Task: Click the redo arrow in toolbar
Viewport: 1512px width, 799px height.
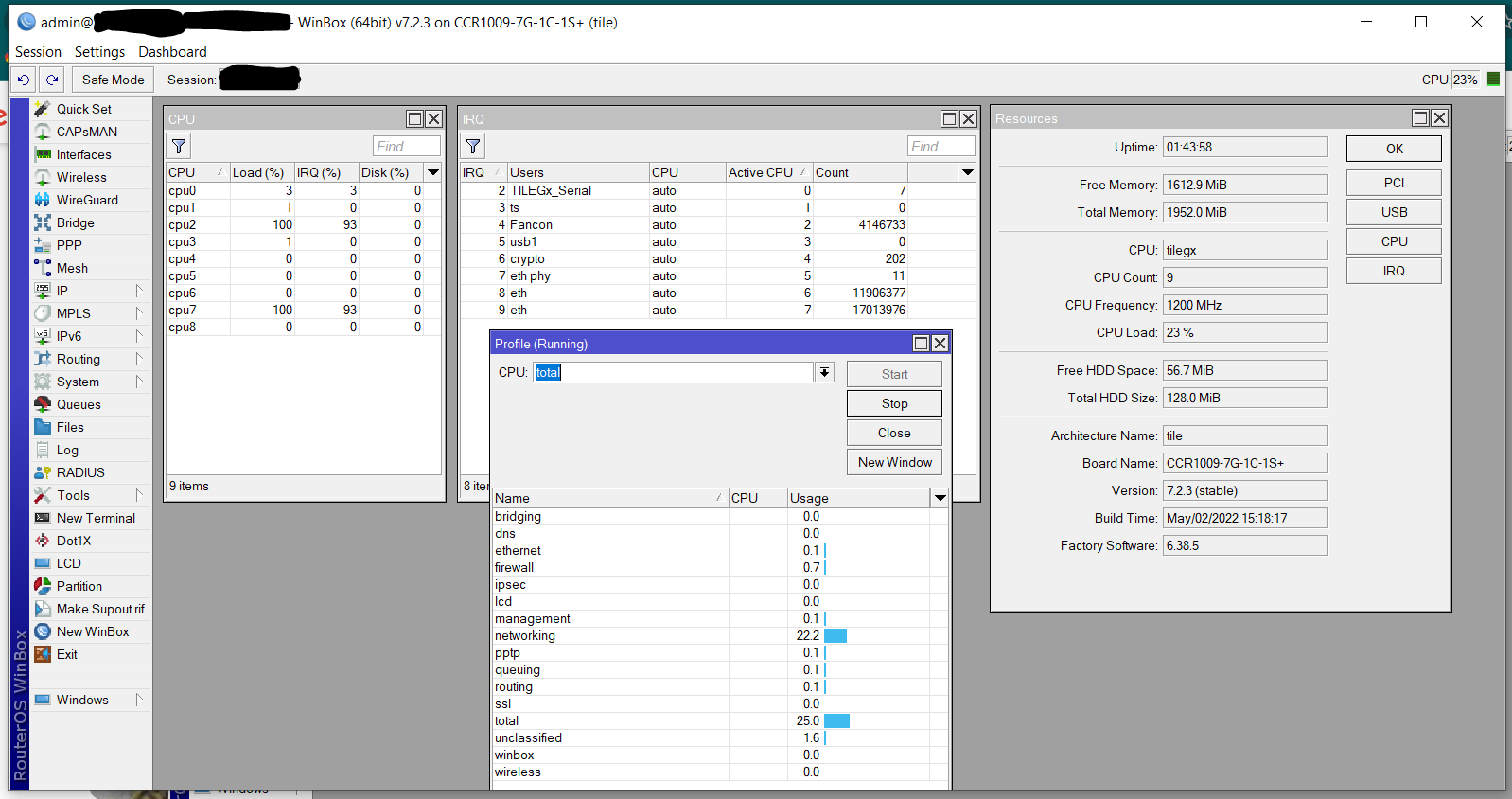Action: click(x=52, y=80)
